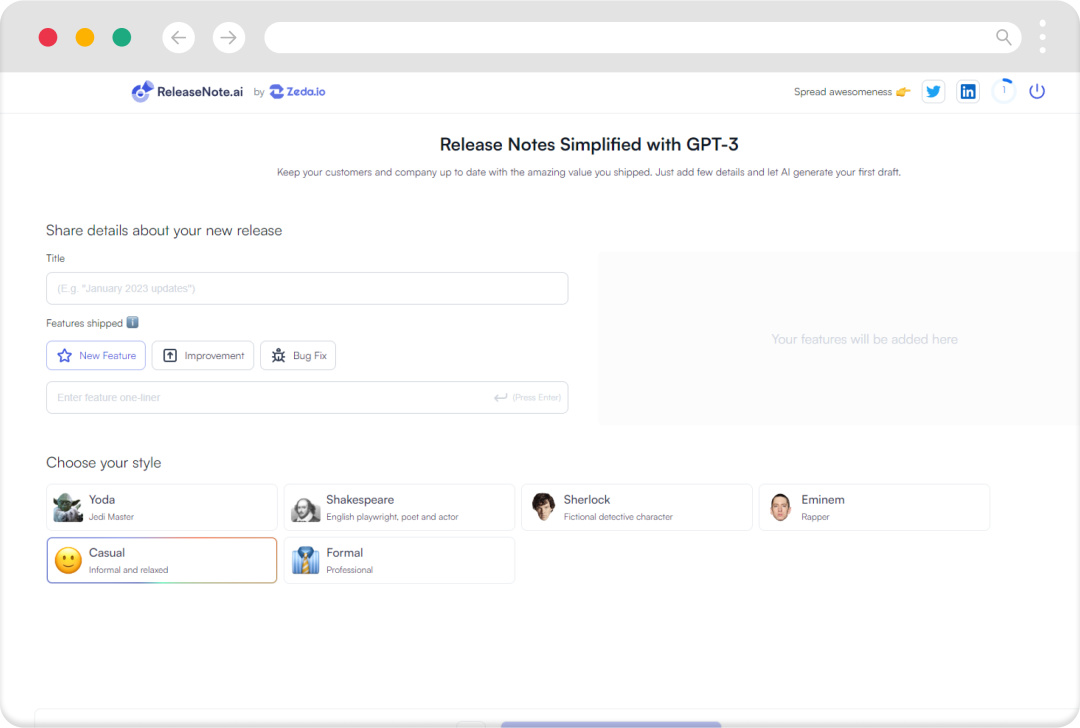Click the Share details about your new release heading
The width and height of the screenshot is (1080, 728).
164,230
